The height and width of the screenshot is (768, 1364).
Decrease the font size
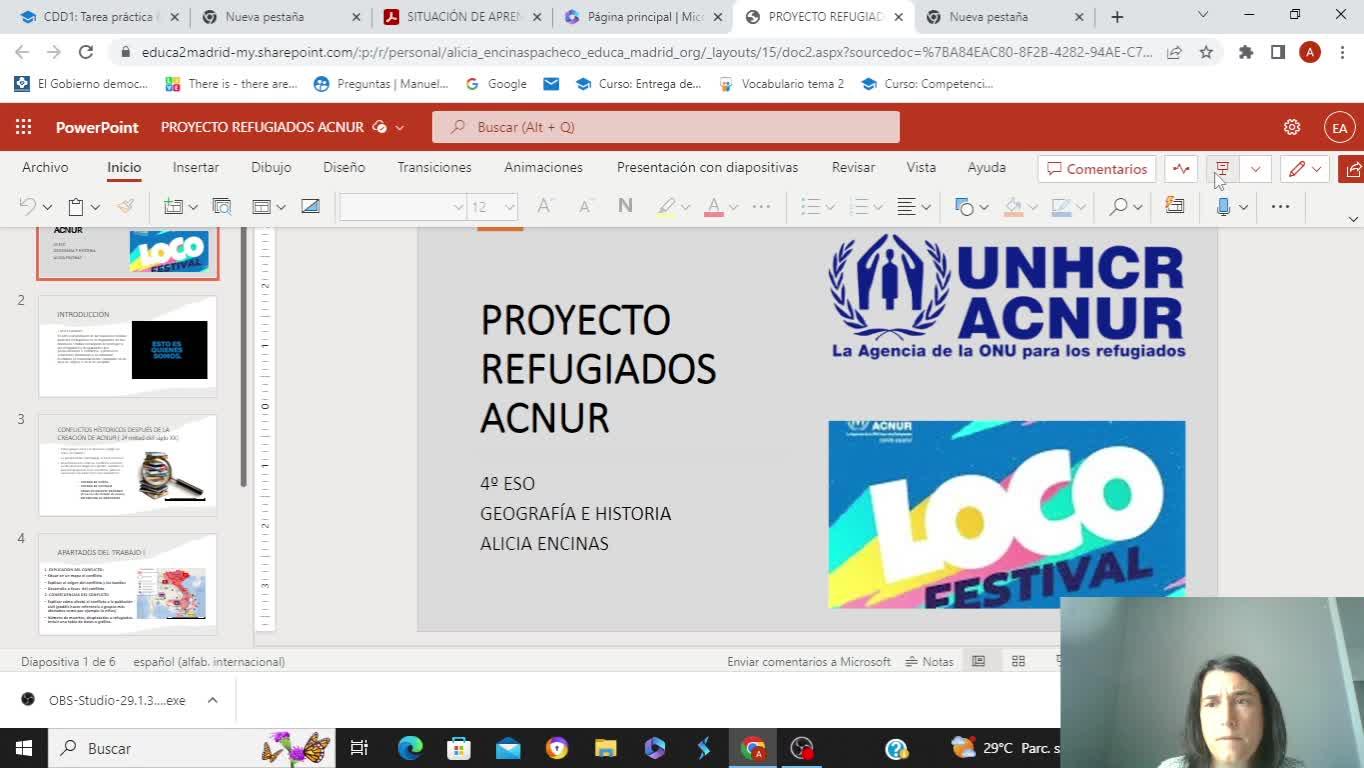[585, 206]
